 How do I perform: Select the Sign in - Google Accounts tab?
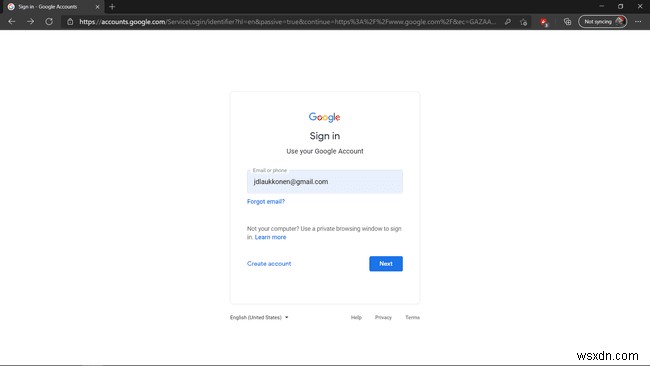[x=53, y=7]
